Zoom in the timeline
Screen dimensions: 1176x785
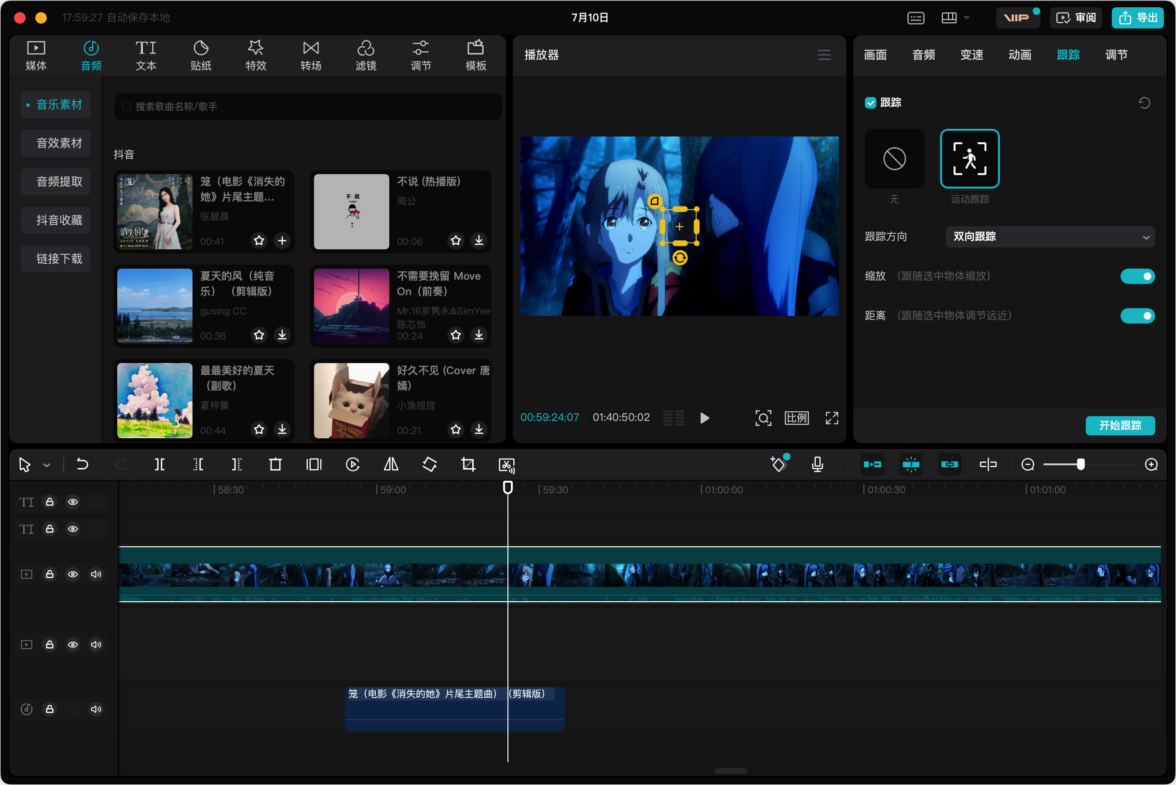(x=1151, y=465)
